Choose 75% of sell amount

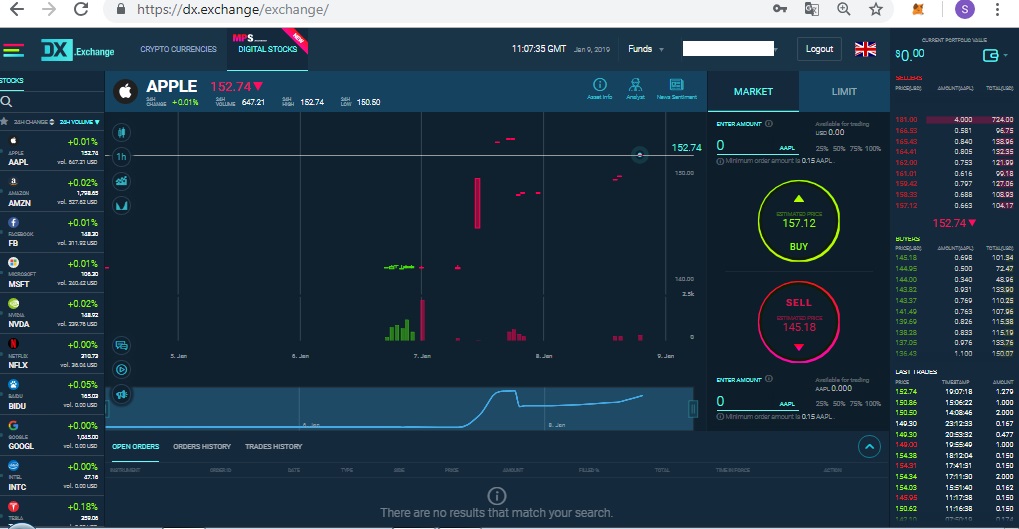[x=855, y=404]
